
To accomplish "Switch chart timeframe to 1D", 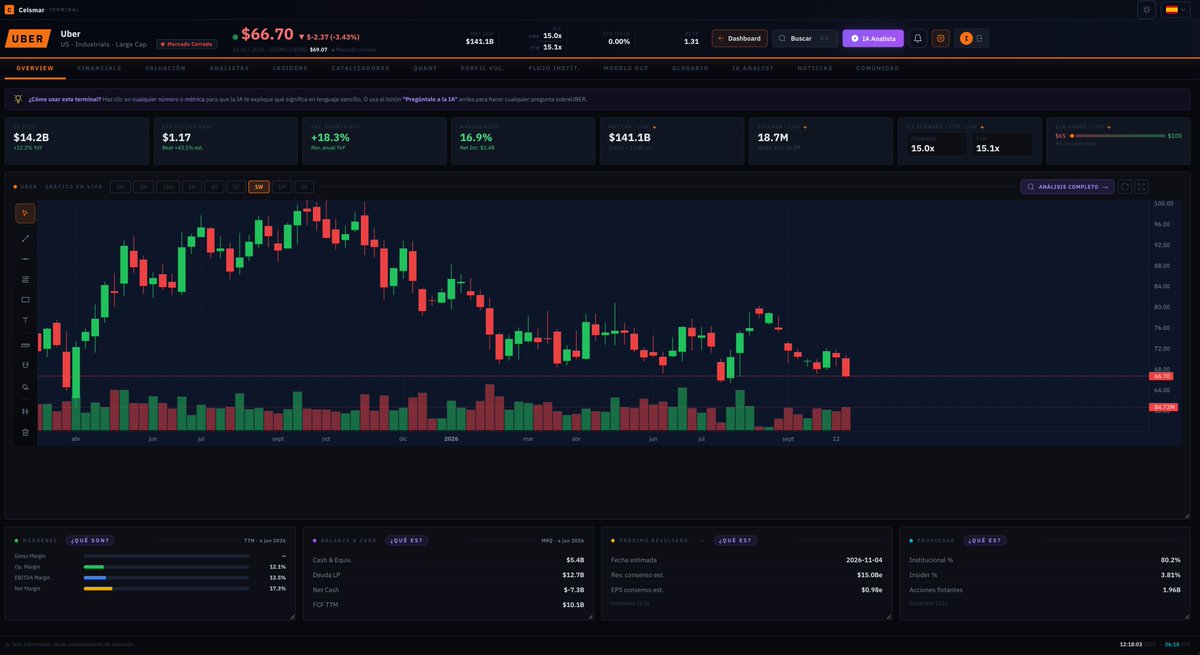I will [x=235, y=187].
